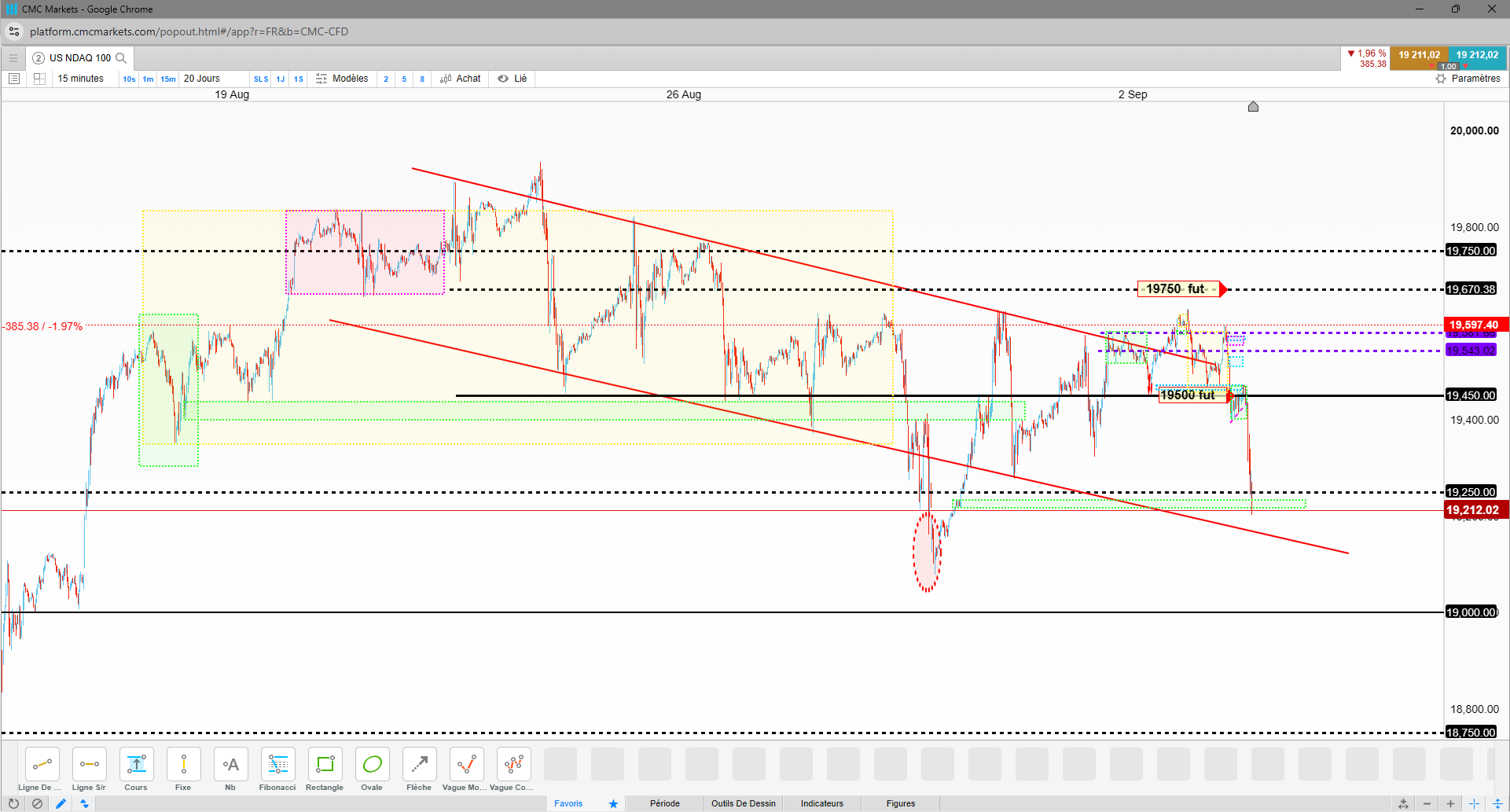Open the 15 minutes interval dropdown

coord(81,79)
